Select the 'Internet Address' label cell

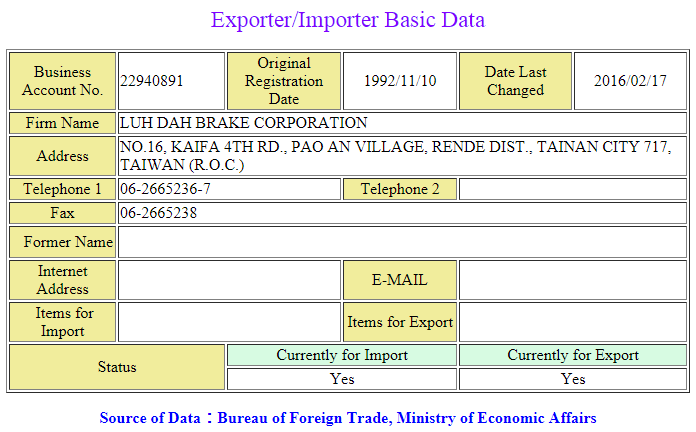tap(63, 280)
